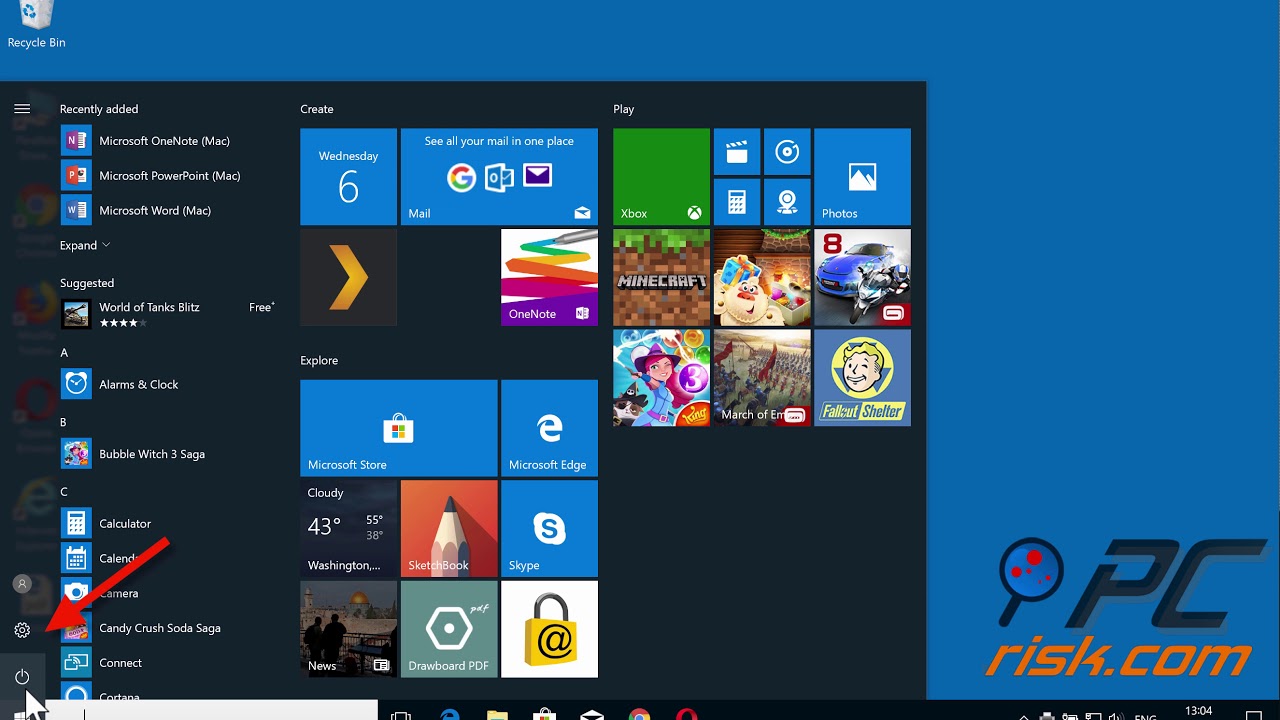Jump to letter B section header

(x=64, y=422)
